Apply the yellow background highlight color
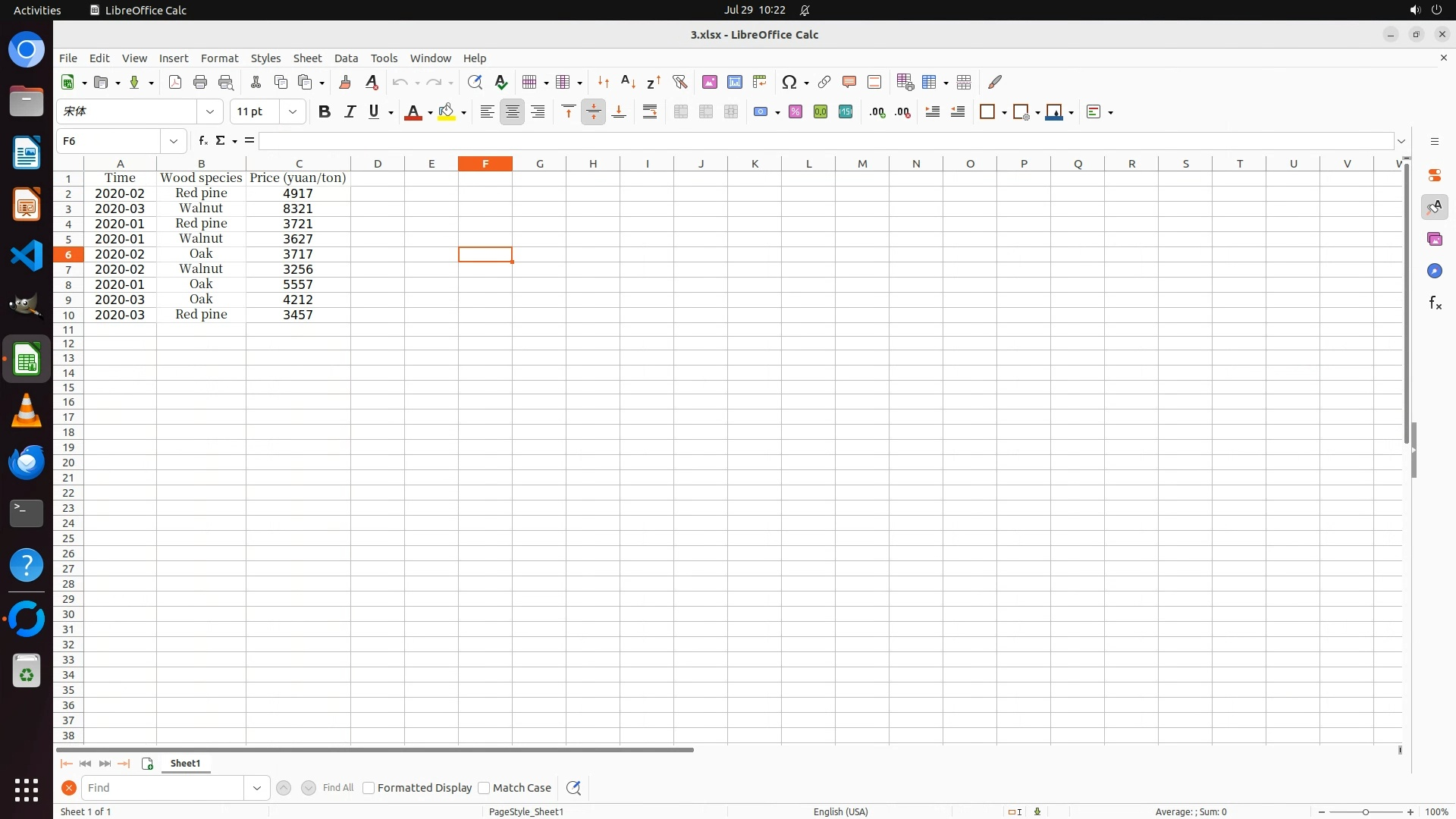Screen dimensions: 1456x819 coord(447,112)
